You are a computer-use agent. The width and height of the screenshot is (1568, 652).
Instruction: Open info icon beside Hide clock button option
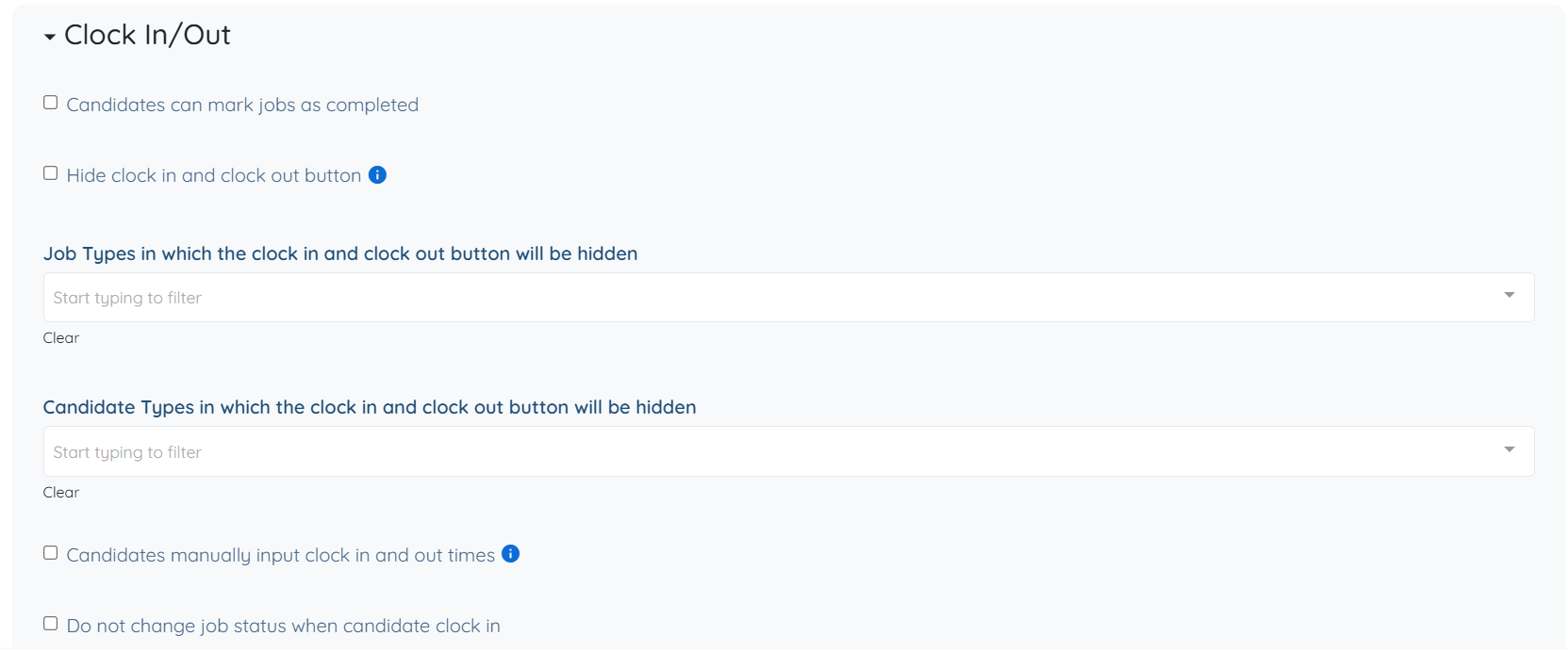click(377, 175)
